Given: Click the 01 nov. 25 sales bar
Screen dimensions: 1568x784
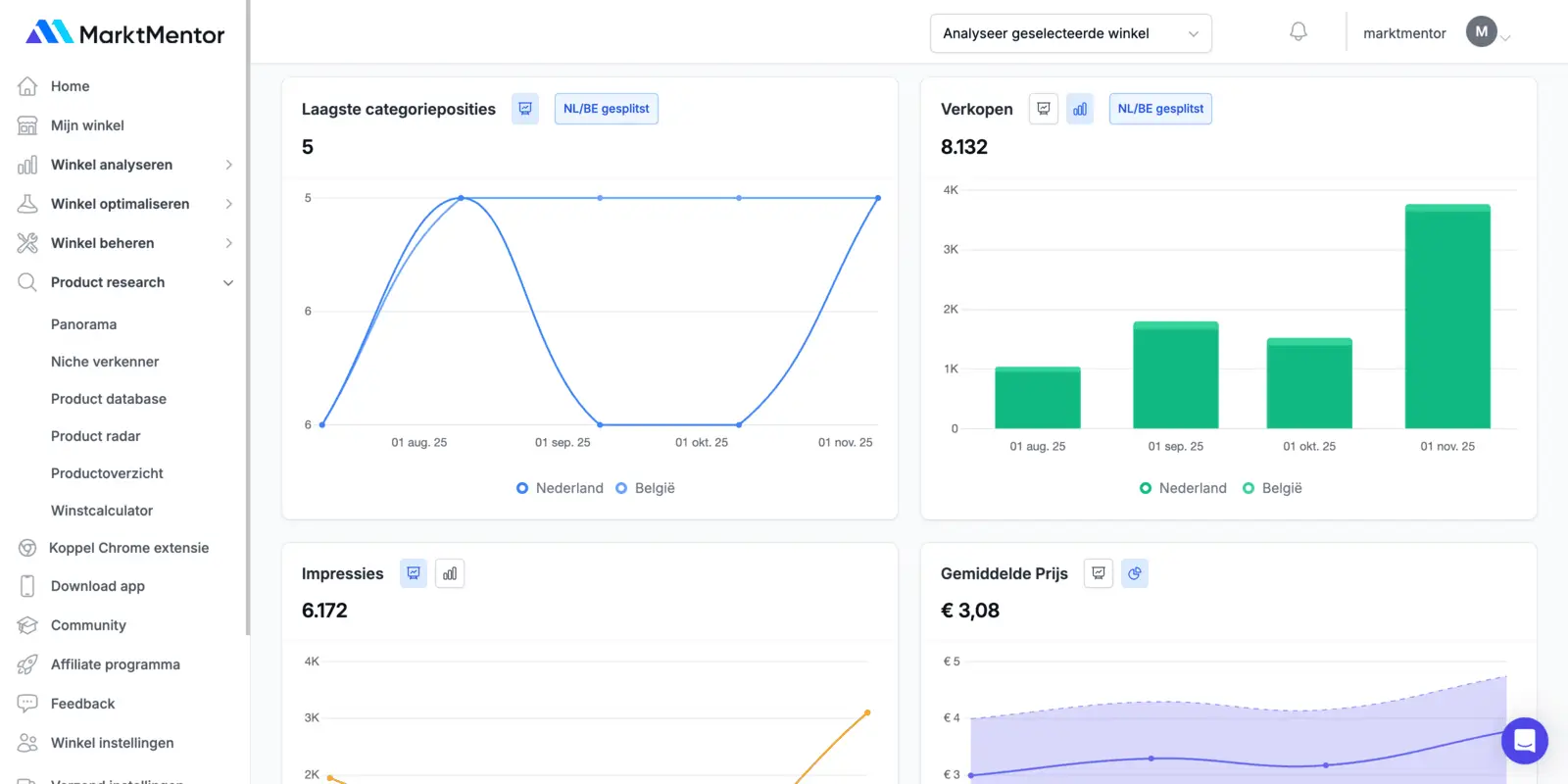Looking at the screenshot, I should (1446, 317).
